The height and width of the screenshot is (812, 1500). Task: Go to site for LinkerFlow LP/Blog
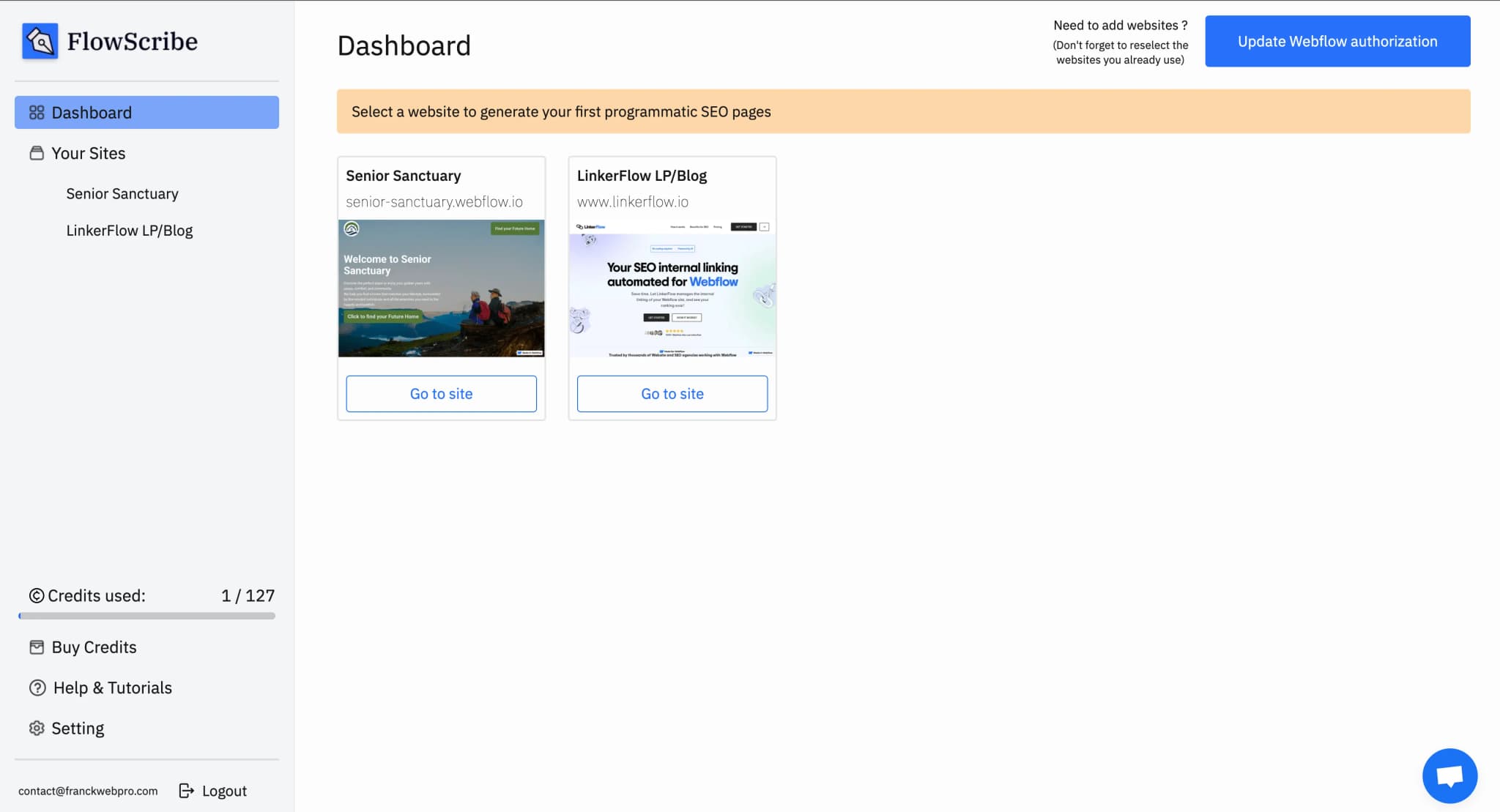672,394
